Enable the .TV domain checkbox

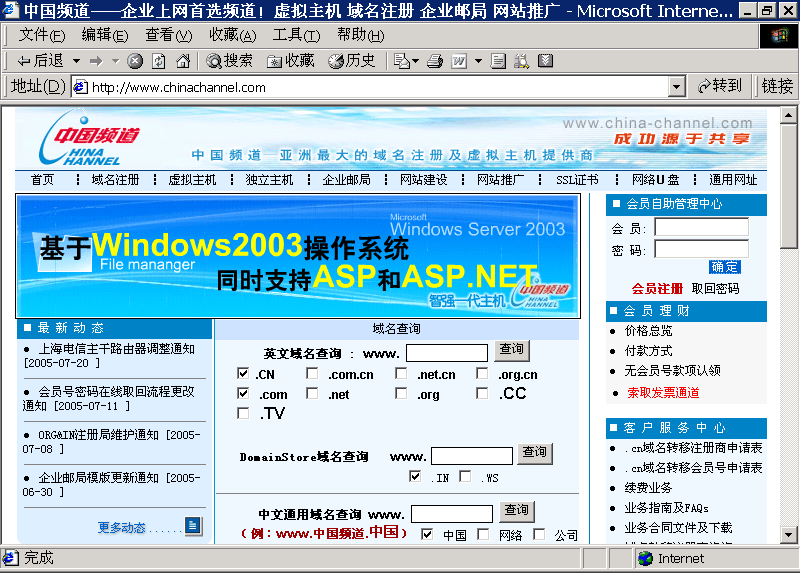[243, 413]
